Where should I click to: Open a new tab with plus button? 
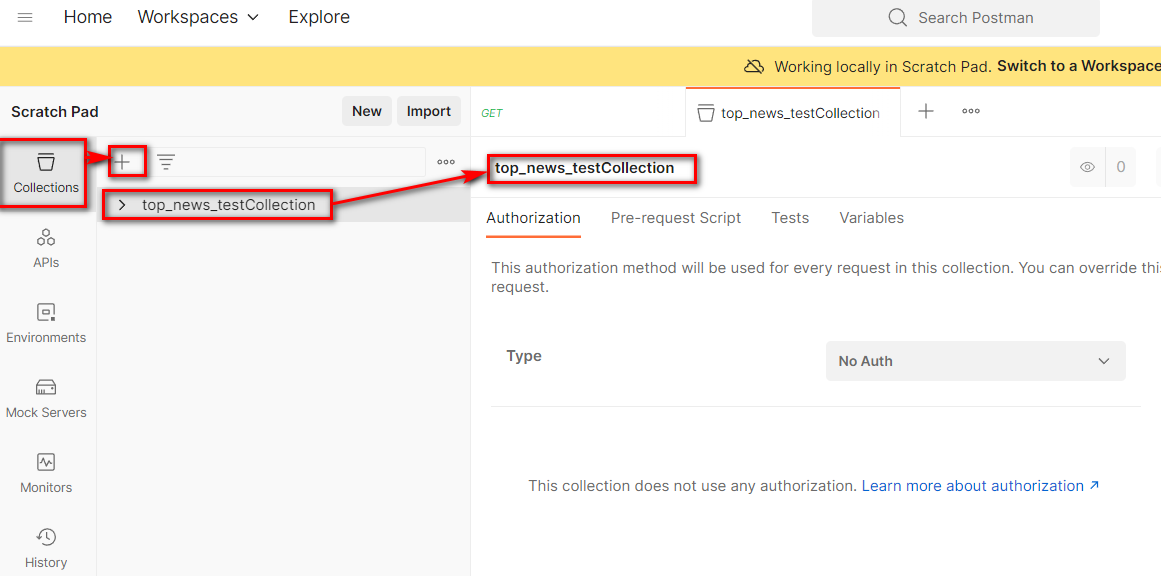click(926, 111)
